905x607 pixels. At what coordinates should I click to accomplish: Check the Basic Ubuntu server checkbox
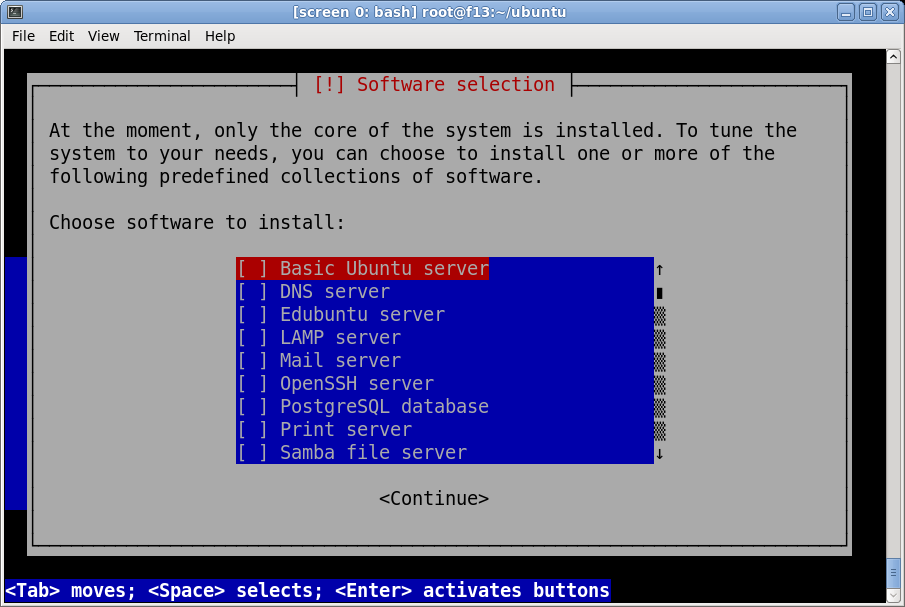pos(253,269)
